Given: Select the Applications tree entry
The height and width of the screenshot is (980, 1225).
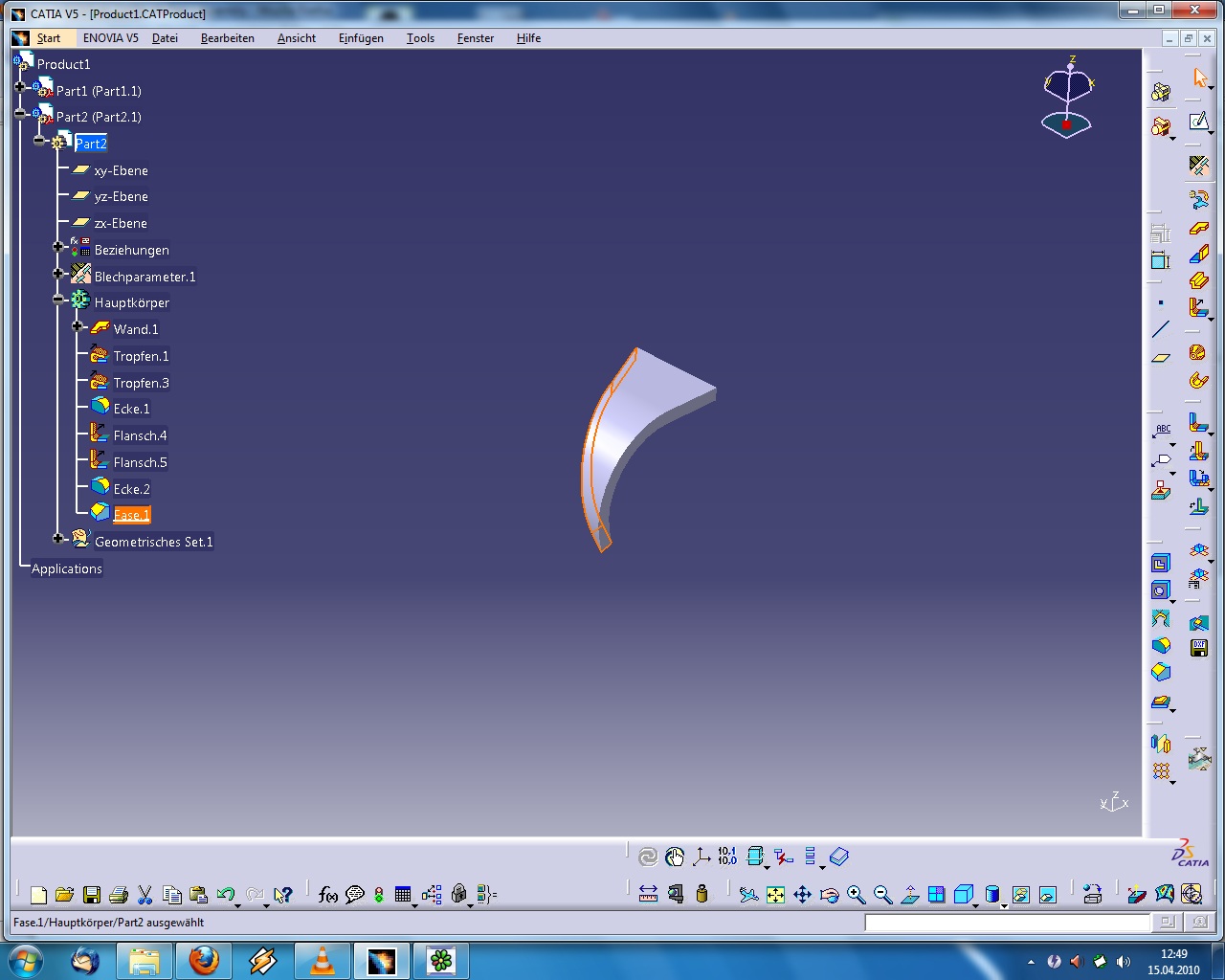Looking at the screenshot, I should (x=66, y=568).
